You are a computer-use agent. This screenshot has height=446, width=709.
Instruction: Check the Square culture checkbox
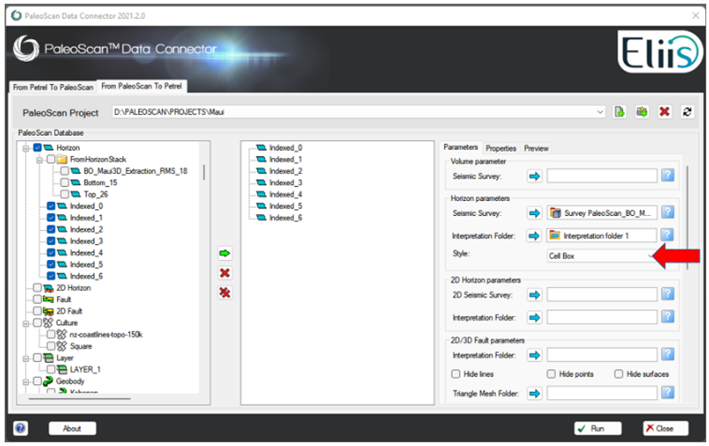coord(51,346)
